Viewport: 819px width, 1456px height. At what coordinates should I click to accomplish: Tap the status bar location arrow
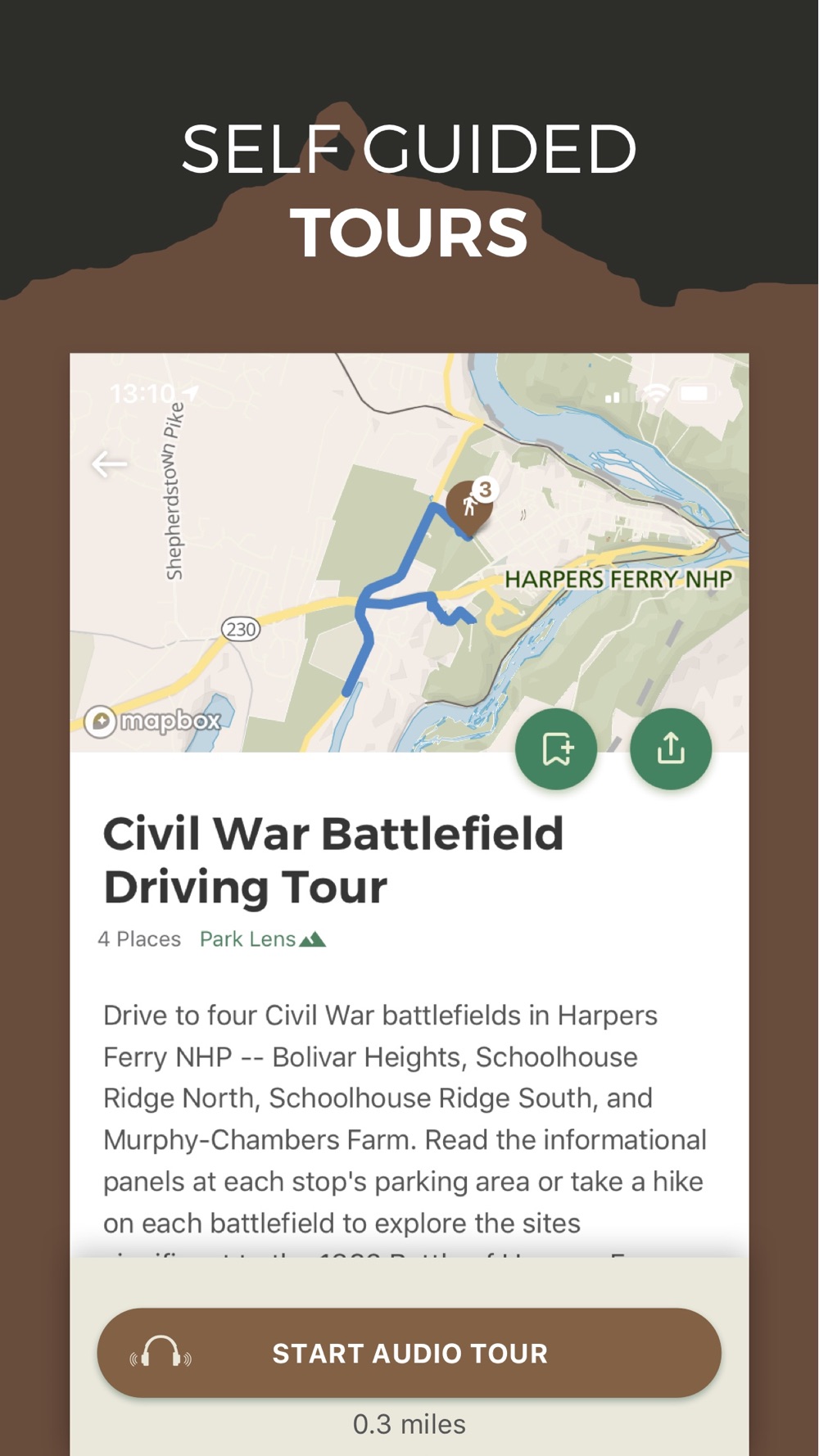click(x=191, y=394)
